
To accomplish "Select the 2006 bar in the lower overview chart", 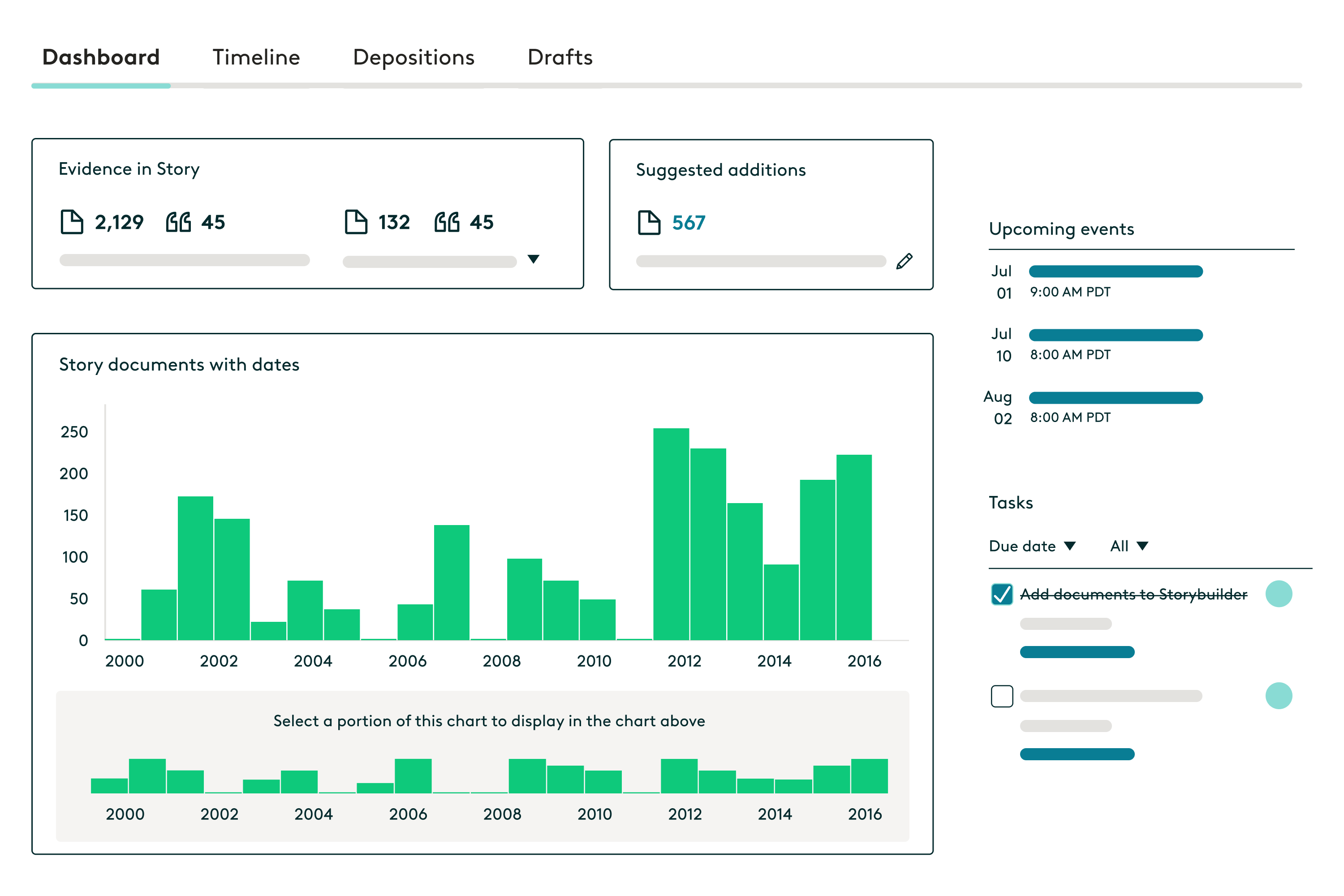I will click(x=413, y=776).
